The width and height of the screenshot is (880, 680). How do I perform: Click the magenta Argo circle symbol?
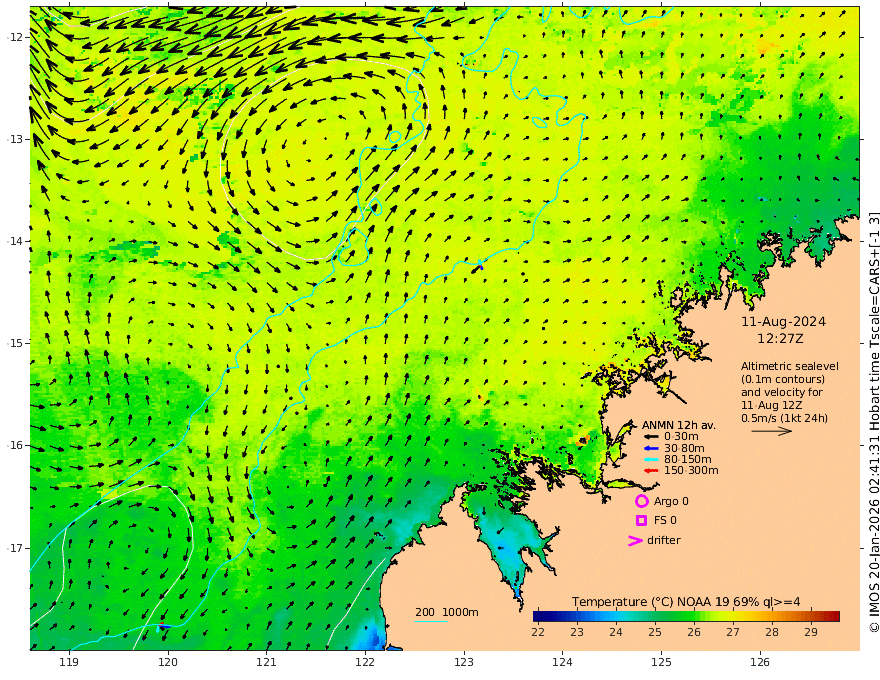point(641,501)
